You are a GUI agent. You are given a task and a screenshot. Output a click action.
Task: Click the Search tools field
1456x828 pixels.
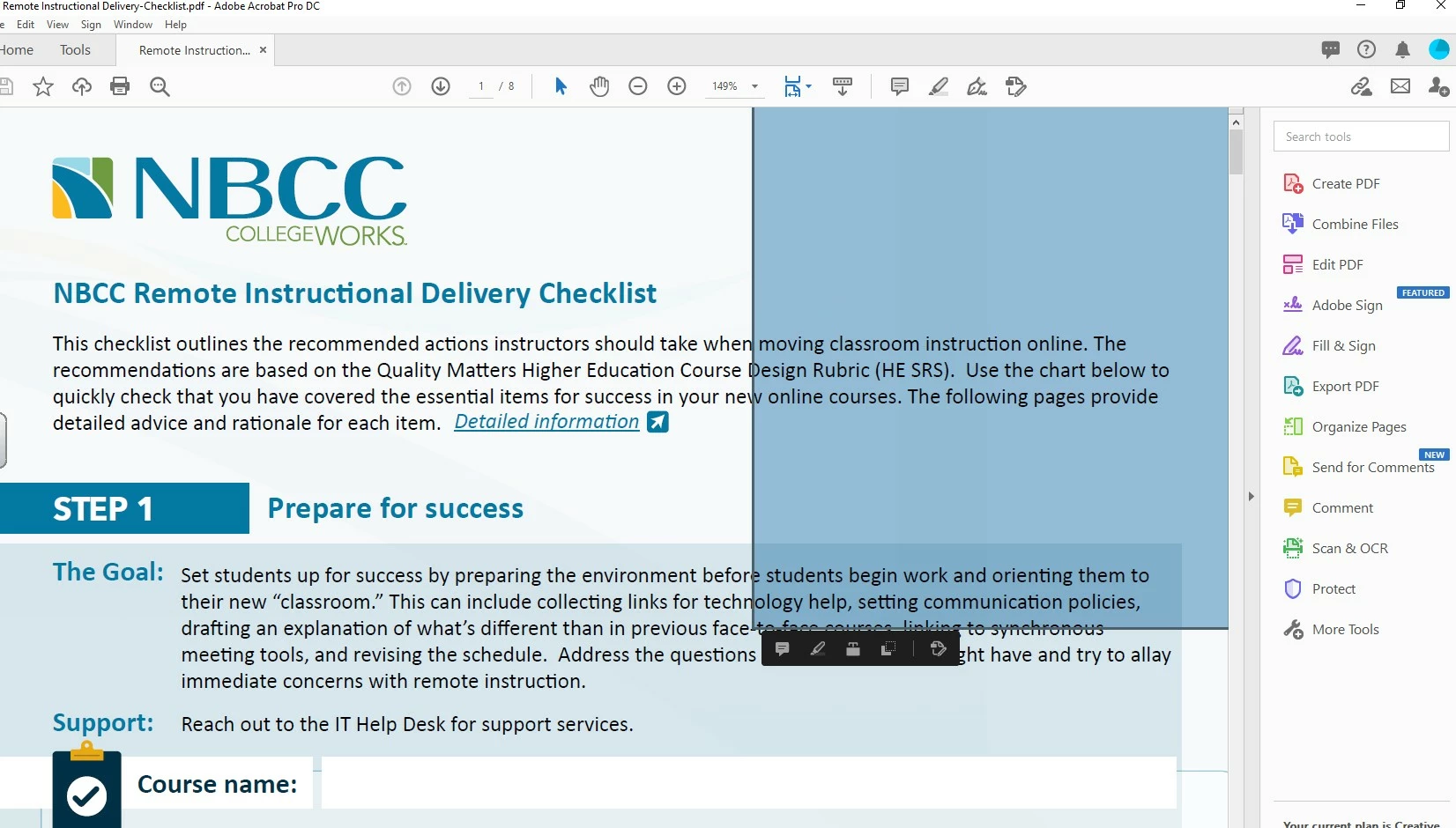[1361, 137]
